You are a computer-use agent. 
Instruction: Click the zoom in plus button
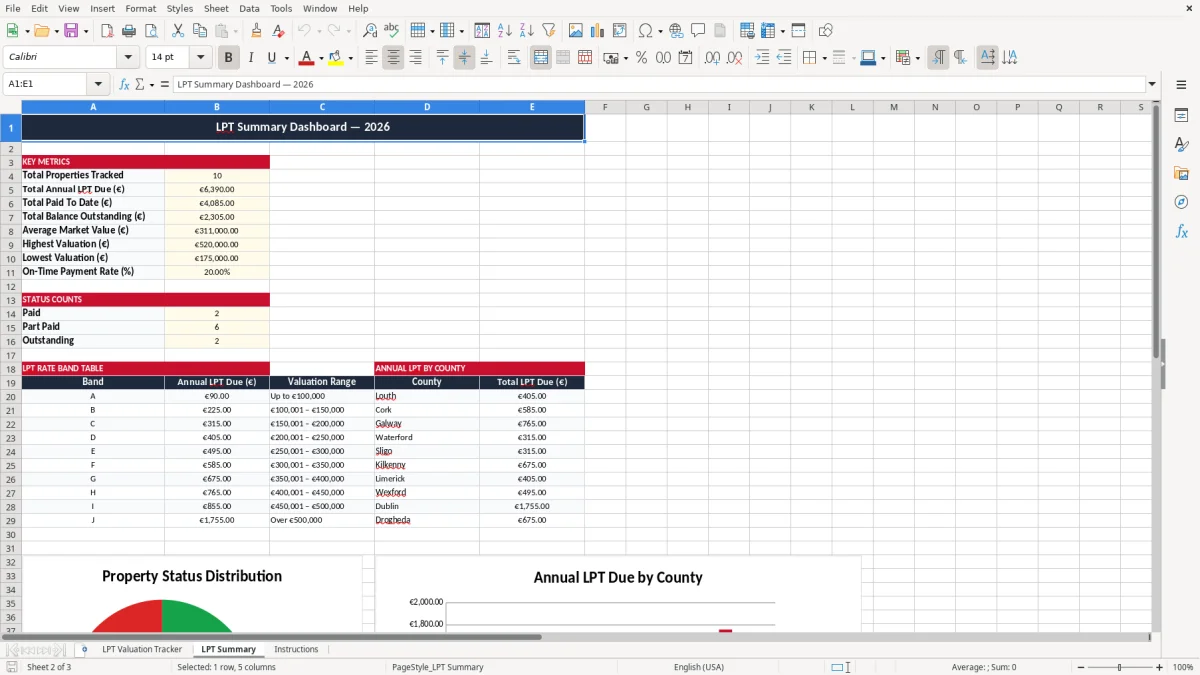pos(1160,667)
